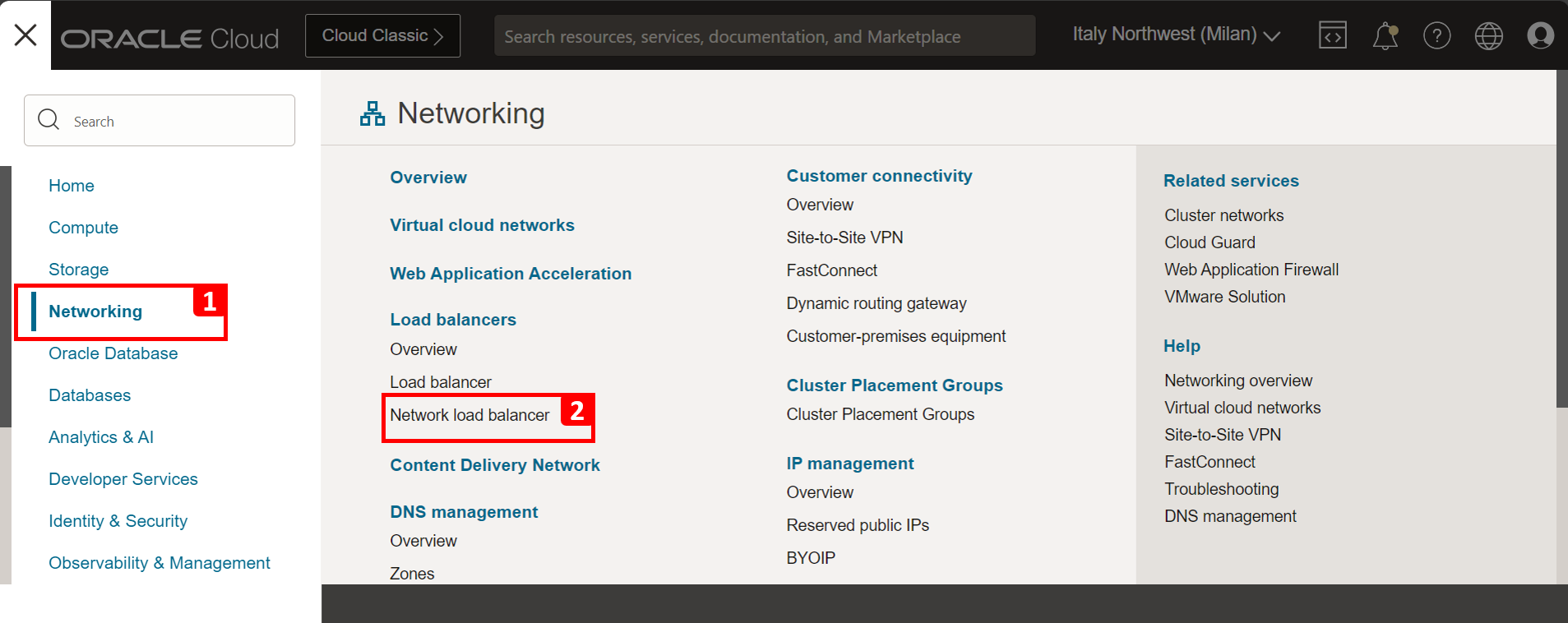Open the IP management heading link
This screenshot has width=1568, height=623.
850,464
